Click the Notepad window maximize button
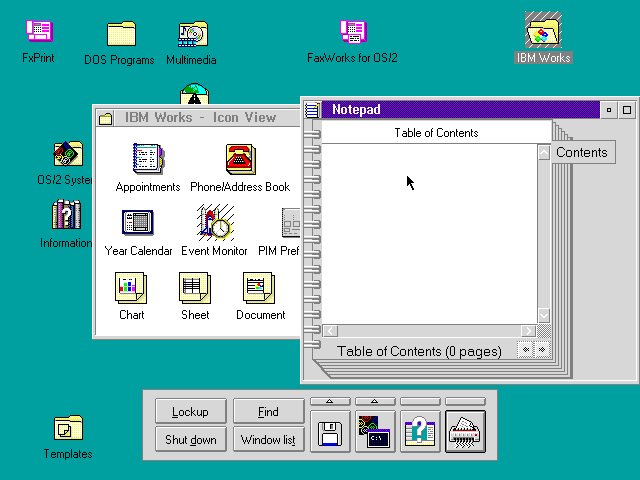640x480 pixels. (x=627, y=110)
